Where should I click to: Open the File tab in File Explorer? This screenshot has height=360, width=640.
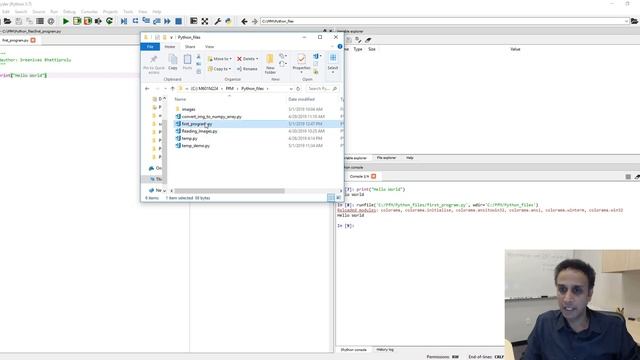(x=150, y=47)
